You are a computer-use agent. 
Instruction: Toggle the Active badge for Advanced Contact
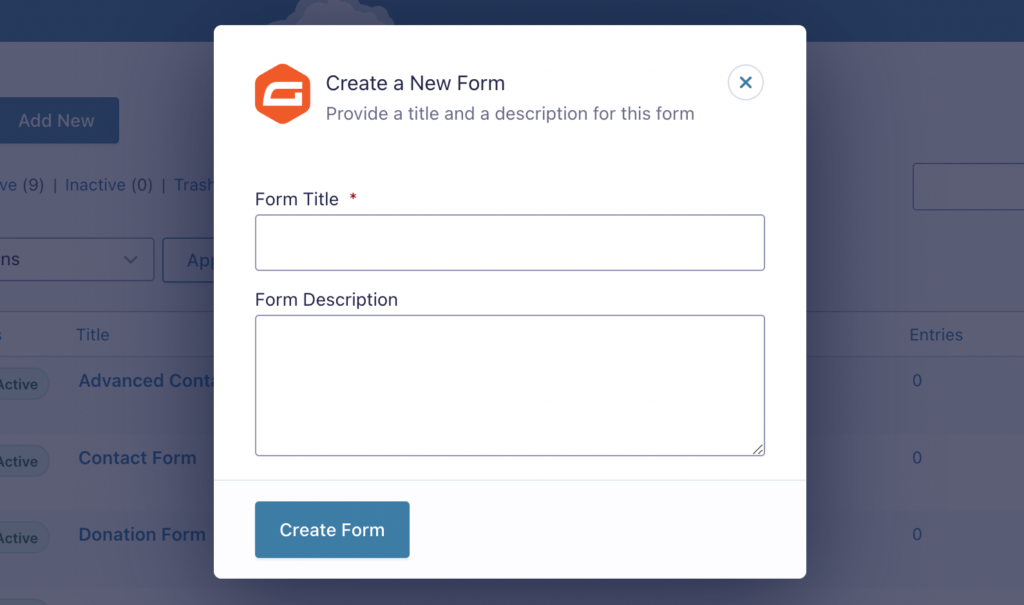tap(18, 384)
